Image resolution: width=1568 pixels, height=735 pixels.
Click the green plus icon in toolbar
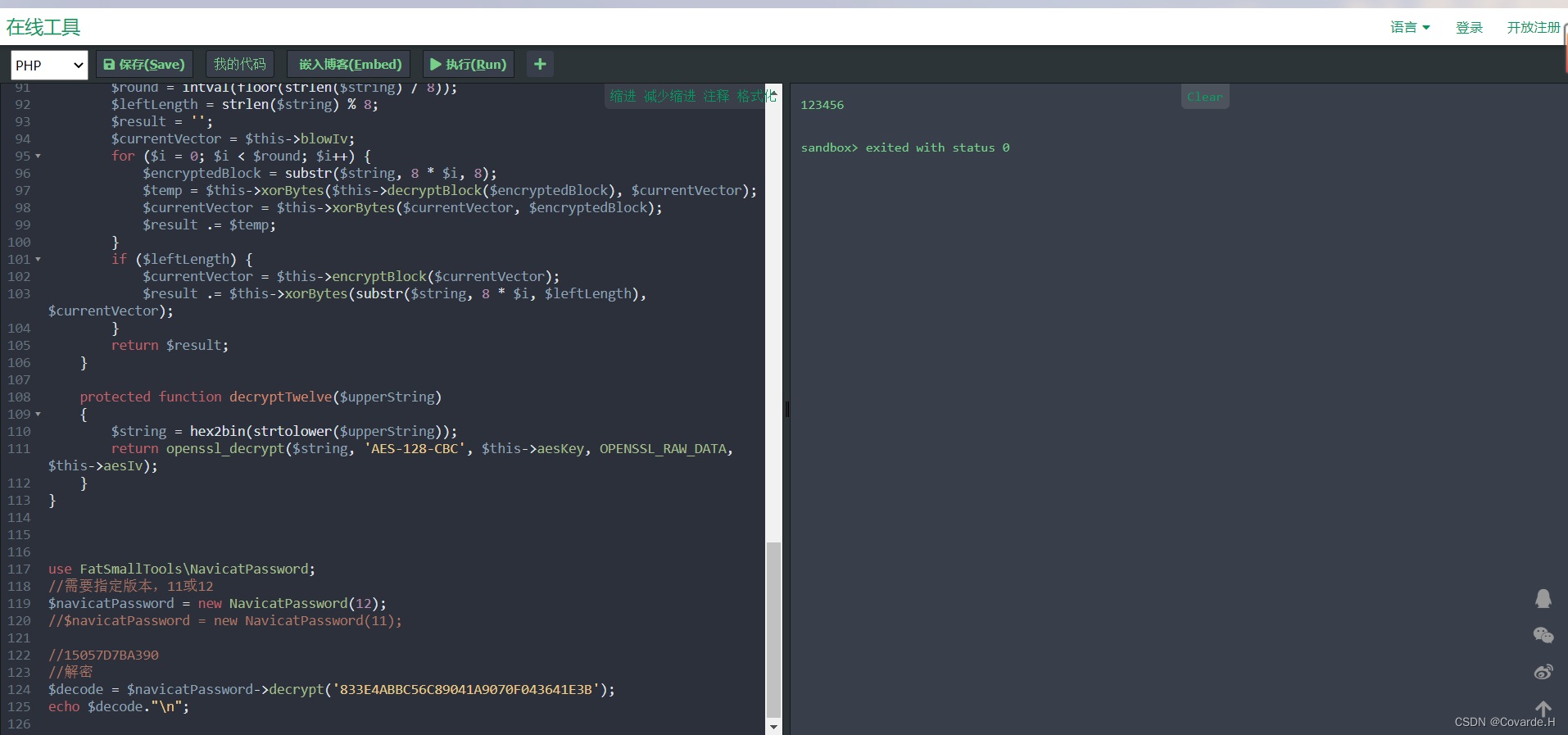tap(540, 64)
